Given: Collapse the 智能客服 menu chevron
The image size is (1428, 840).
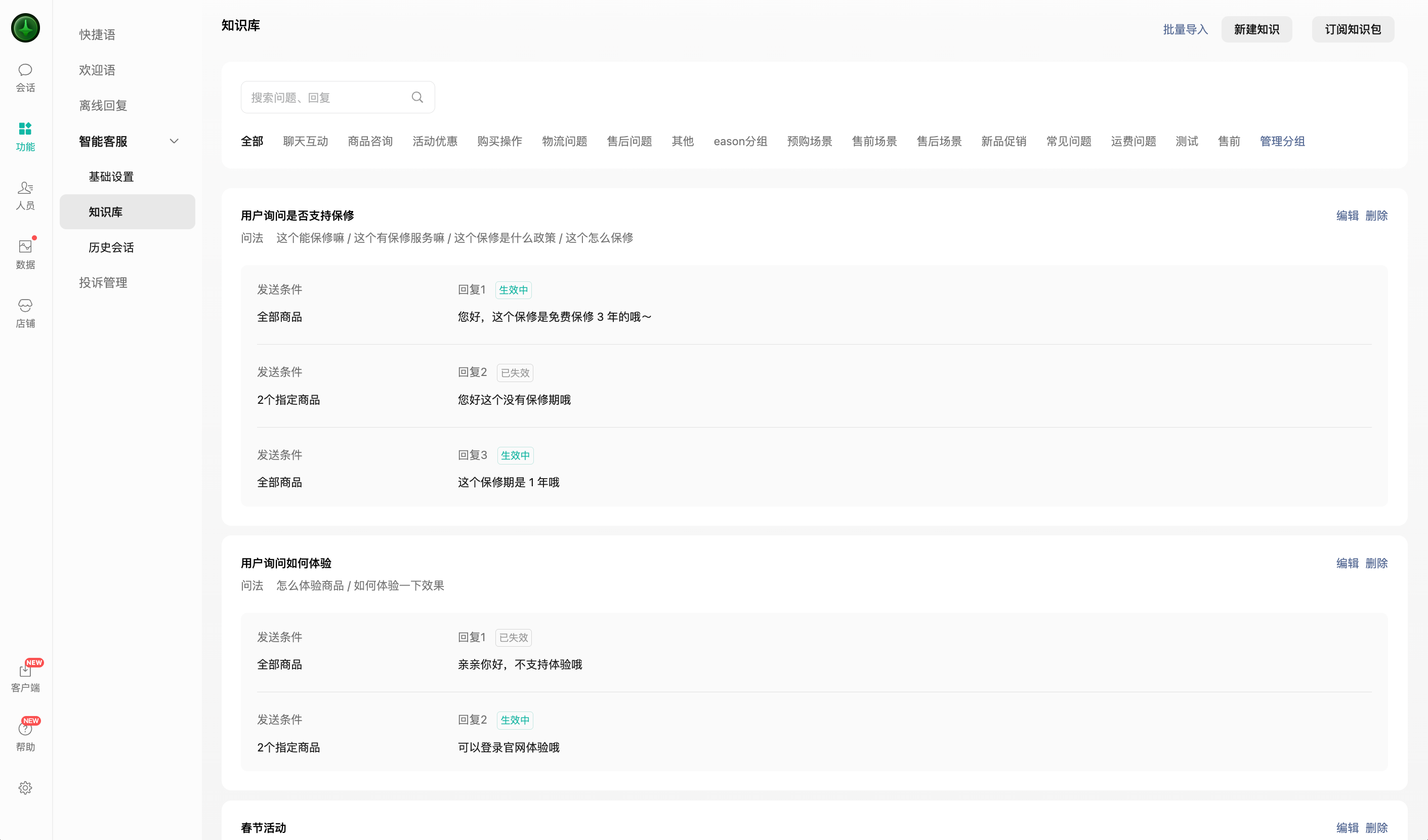Looking at the screenshot, I should tap(174, 141).
